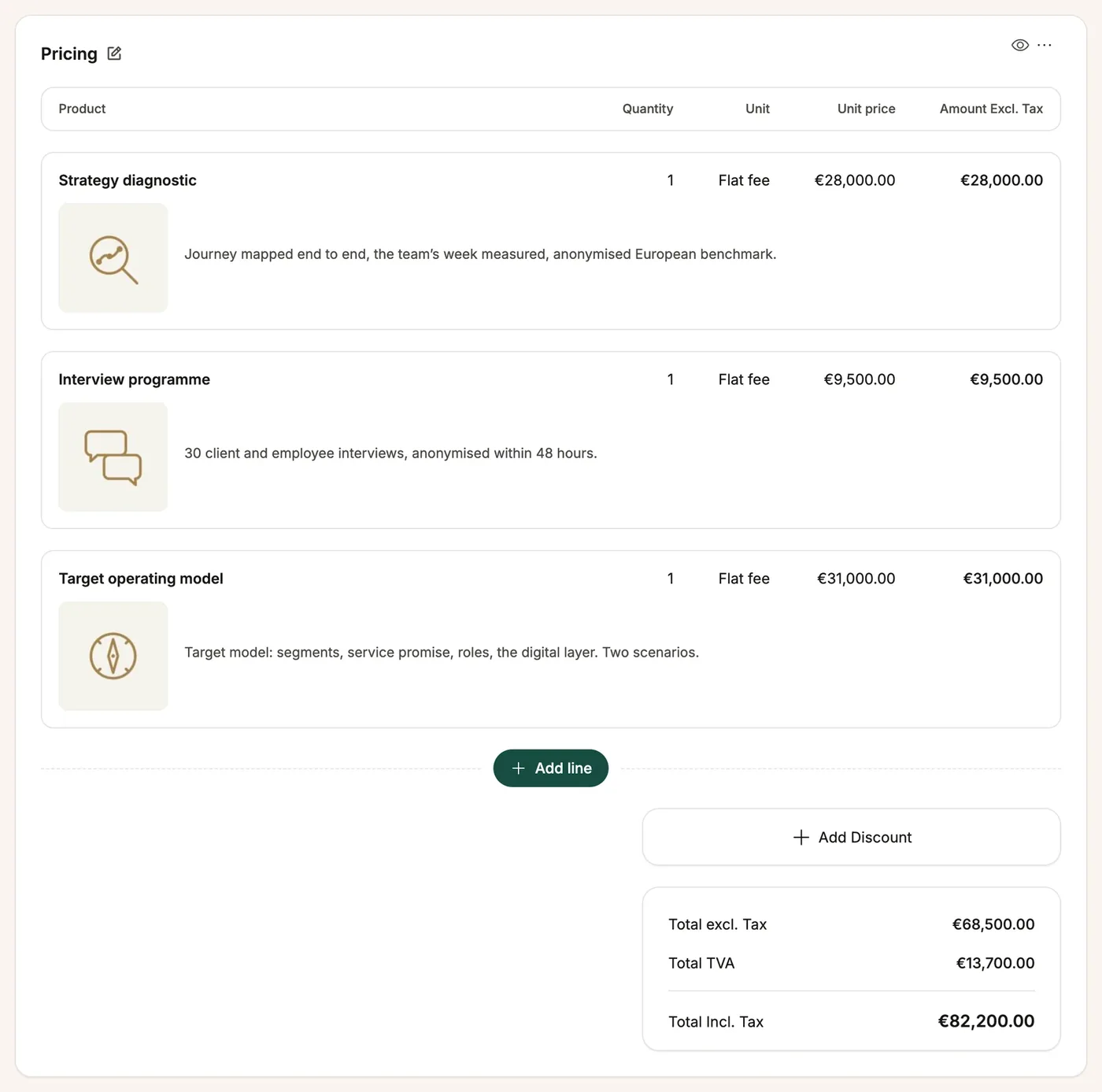Click the Strategy diagnostic unit price €28,000.00

855,180
